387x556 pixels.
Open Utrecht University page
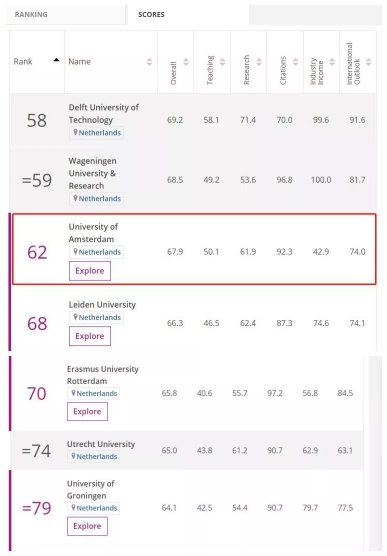[101, 444]
